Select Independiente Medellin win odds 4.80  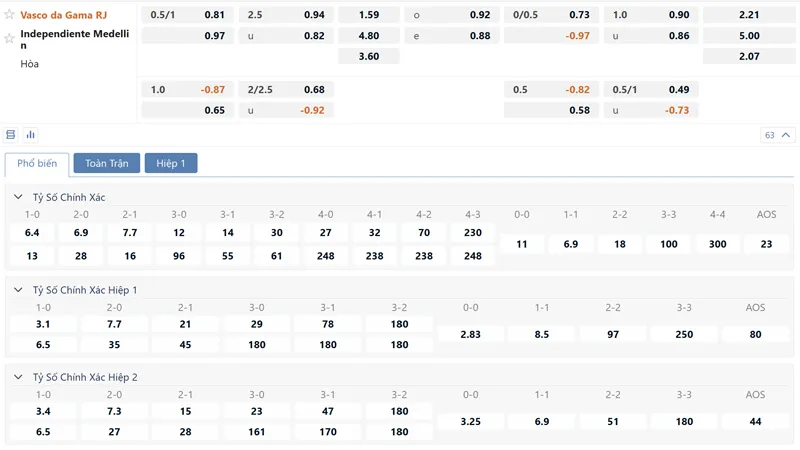[369, 36]
